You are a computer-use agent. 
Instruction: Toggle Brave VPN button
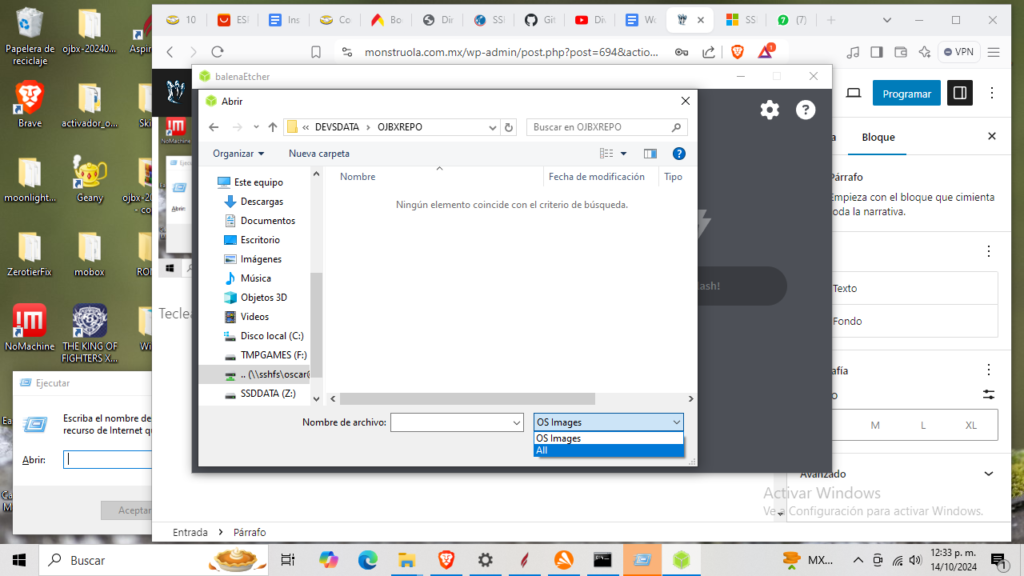(x=959, y=52)
